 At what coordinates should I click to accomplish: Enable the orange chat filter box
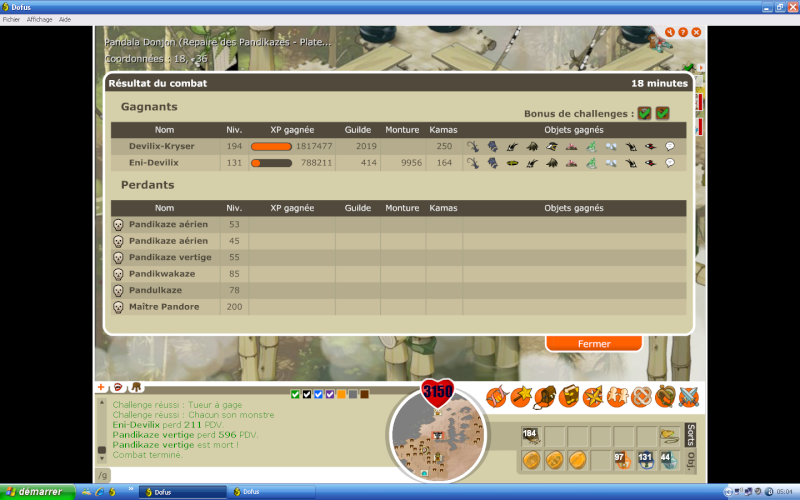coord(341,394)
